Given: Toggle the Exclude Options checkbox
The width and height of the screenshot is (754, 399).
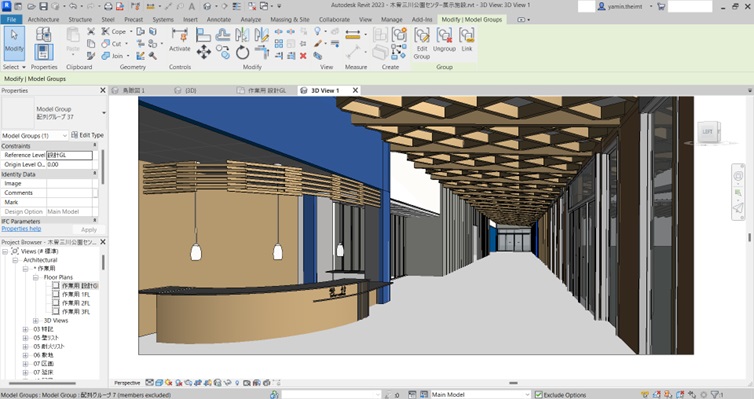Looking at the screenshot, I should point(539,395).
